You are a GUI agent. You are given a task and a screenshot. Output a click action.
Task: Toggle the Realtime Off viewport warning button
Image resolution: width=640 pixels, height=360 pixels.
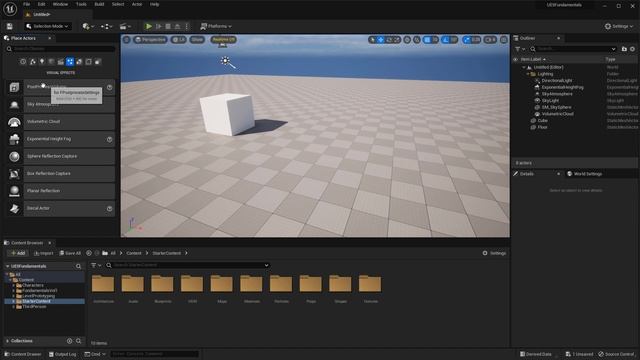[223, 40]
